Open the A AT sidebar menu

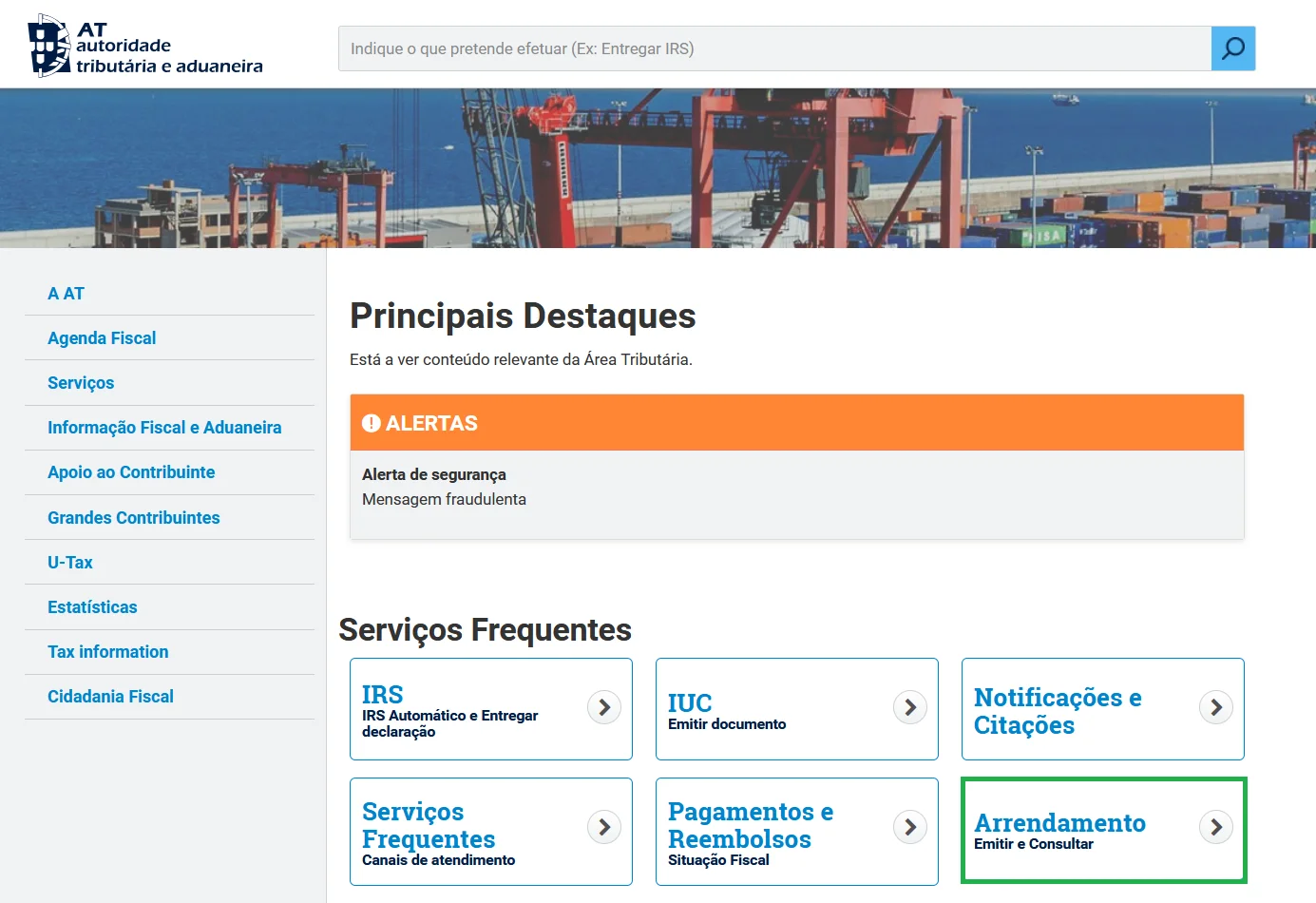pos(67,294)
